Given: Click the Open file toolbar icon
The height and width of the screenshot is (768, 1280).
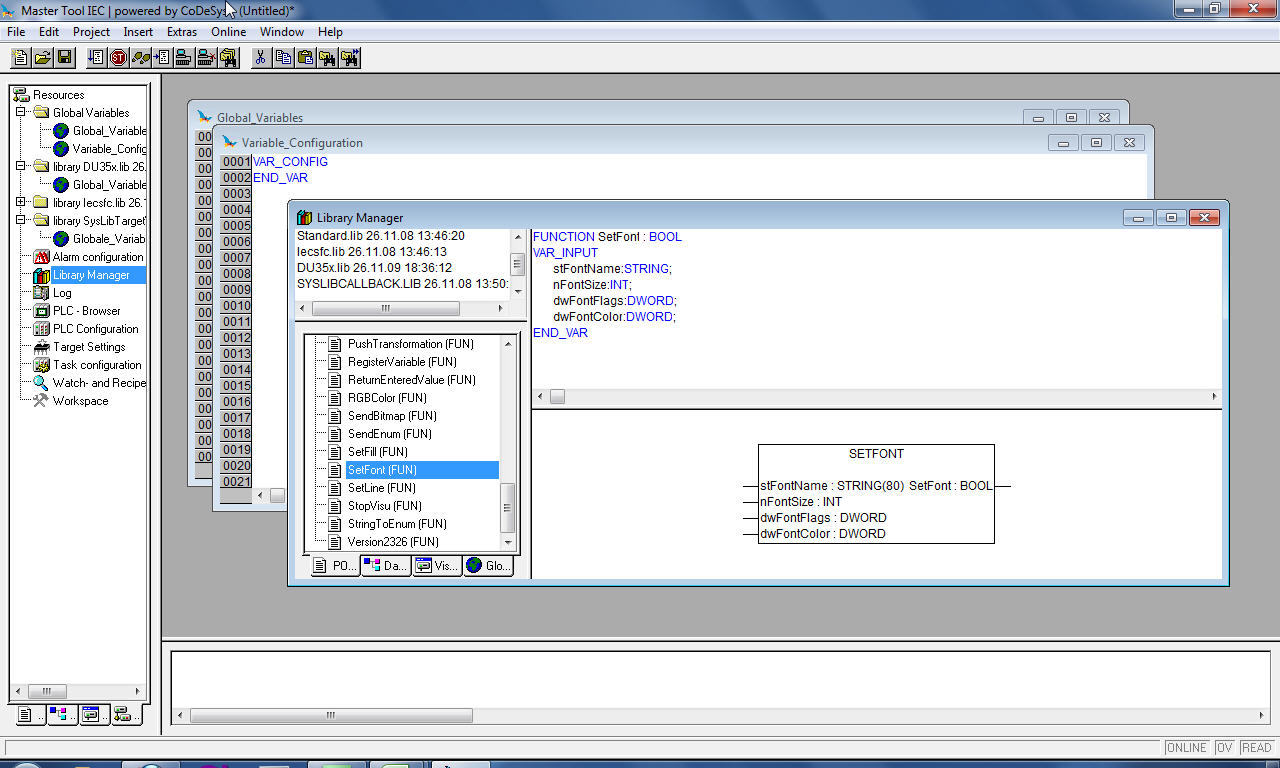Looking at the screenshot, I should click(42, 58).
